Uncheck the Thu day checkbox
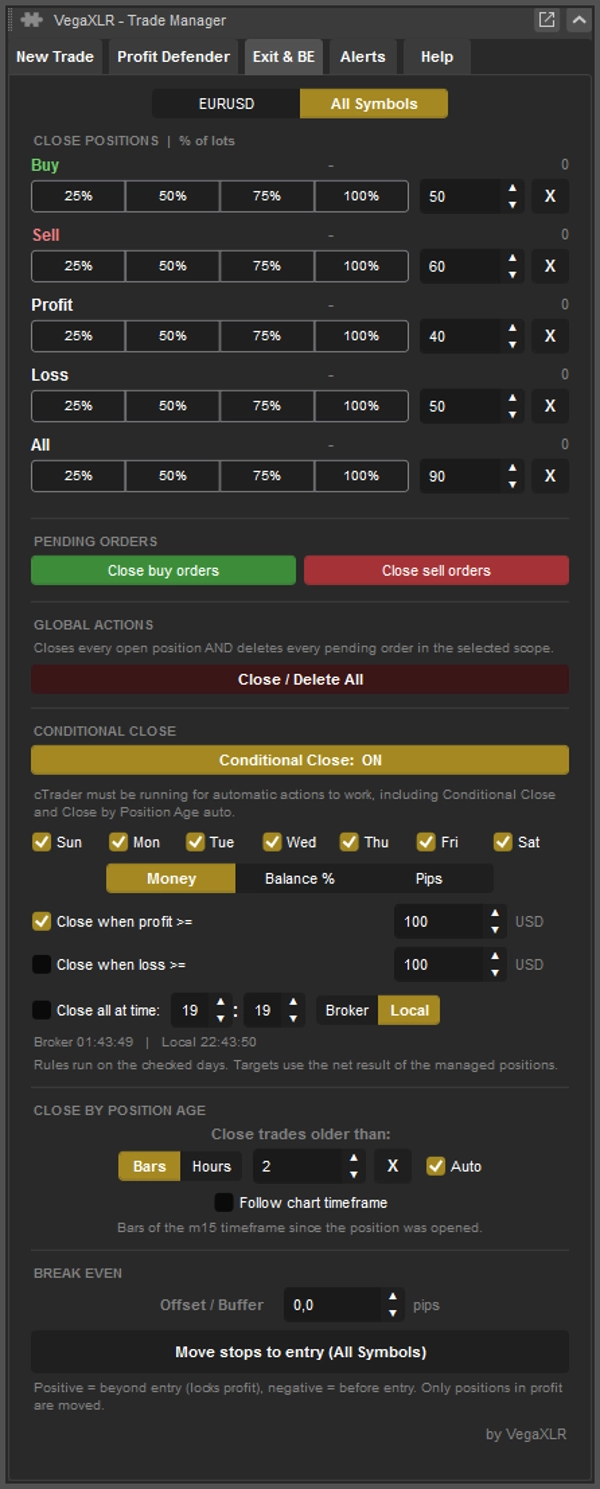The height and width of the screenshot is (1489, 600). click(x=349, y=842)
